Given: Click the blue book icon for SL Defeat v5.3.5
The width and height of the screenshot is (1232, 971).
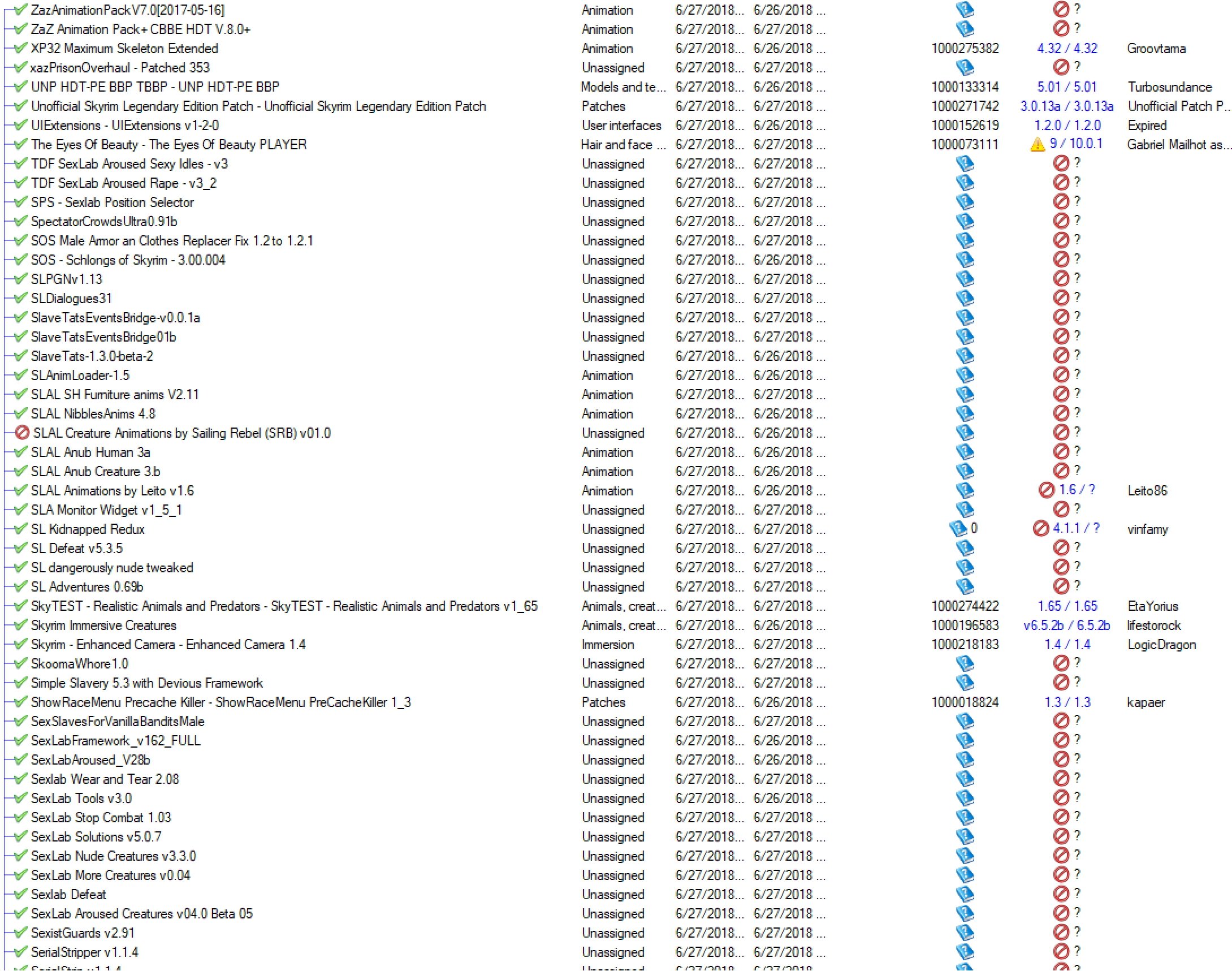Looking at the screenshot, I should [965, 548].
